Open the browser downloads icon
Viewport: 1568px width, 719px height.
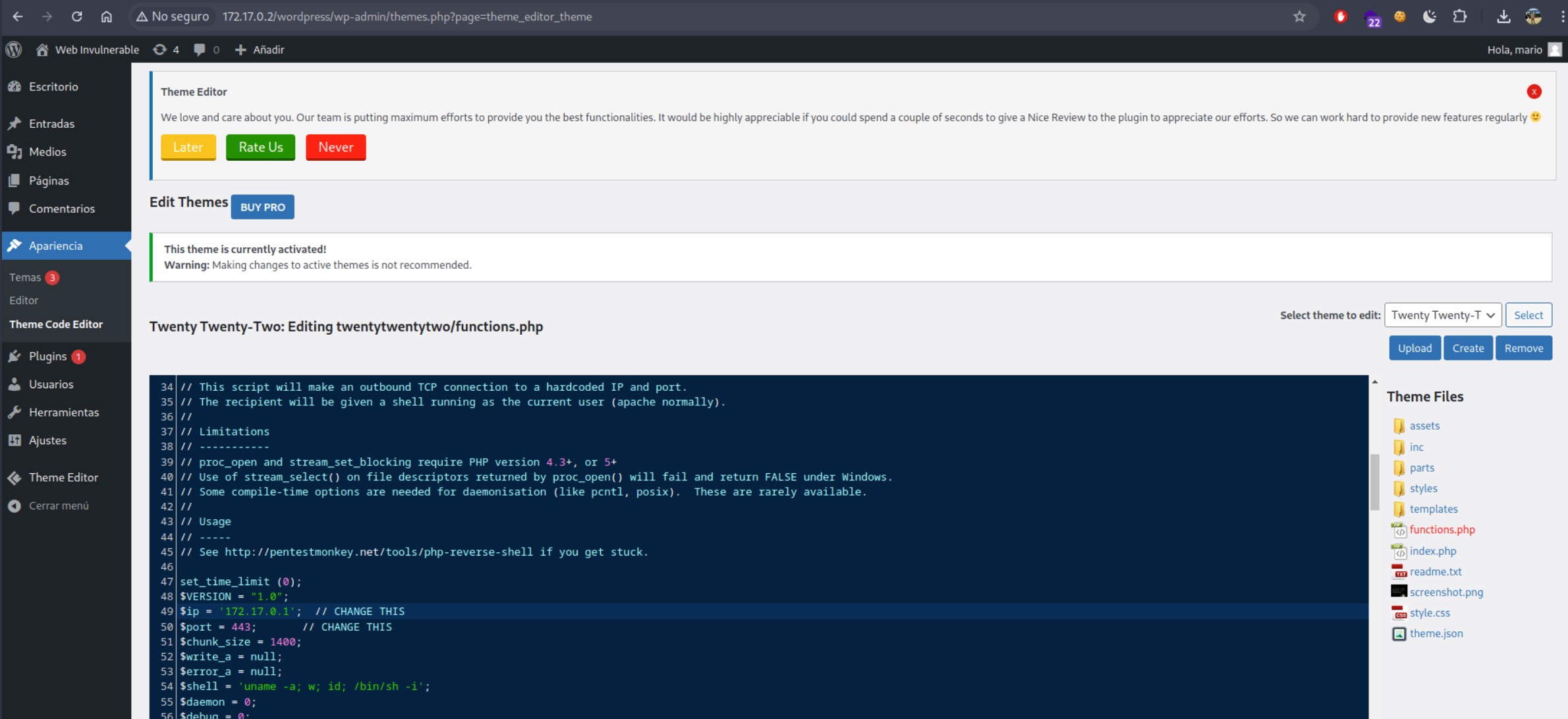pyautogui.click(x=1503, y=16)
